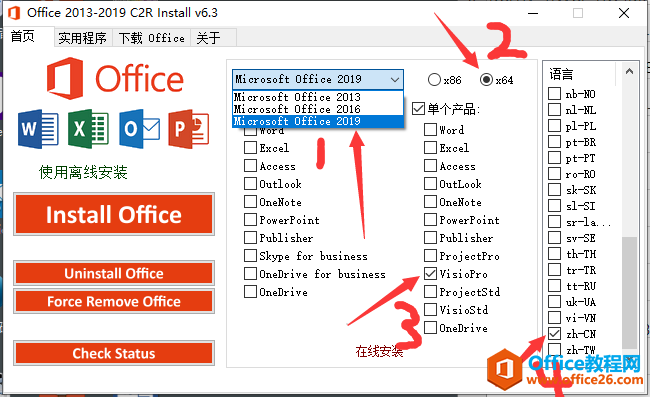Screen dimensions: 650x397
Task: Check the pl-PL language checkbox
Action: coord(554,126)
